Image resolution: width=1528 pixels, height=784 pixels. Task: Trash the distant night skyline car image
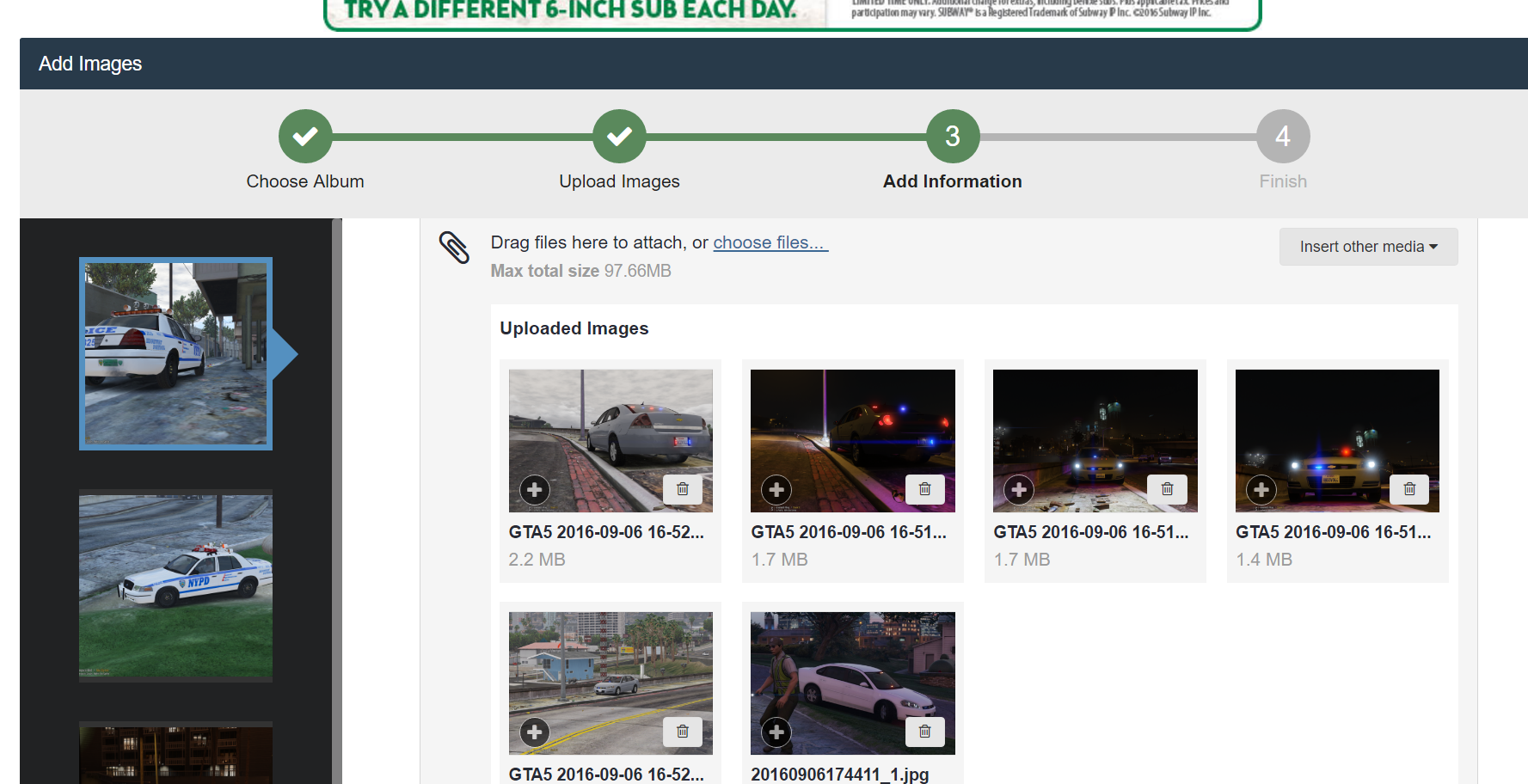(1168, 489)
